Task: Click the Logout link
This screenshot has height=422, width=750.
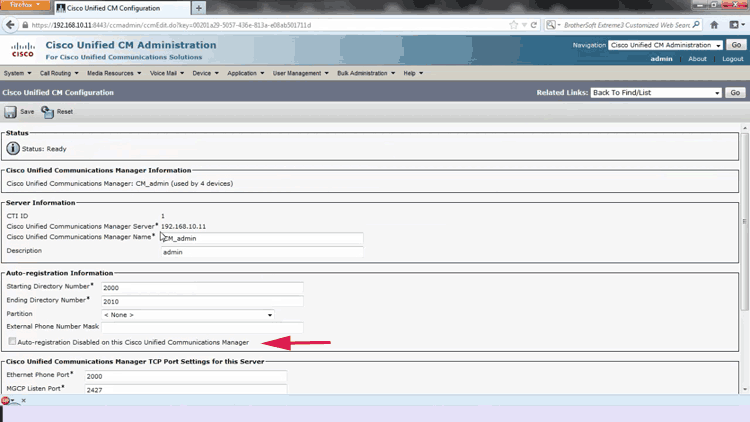Action: click(732, 59)
